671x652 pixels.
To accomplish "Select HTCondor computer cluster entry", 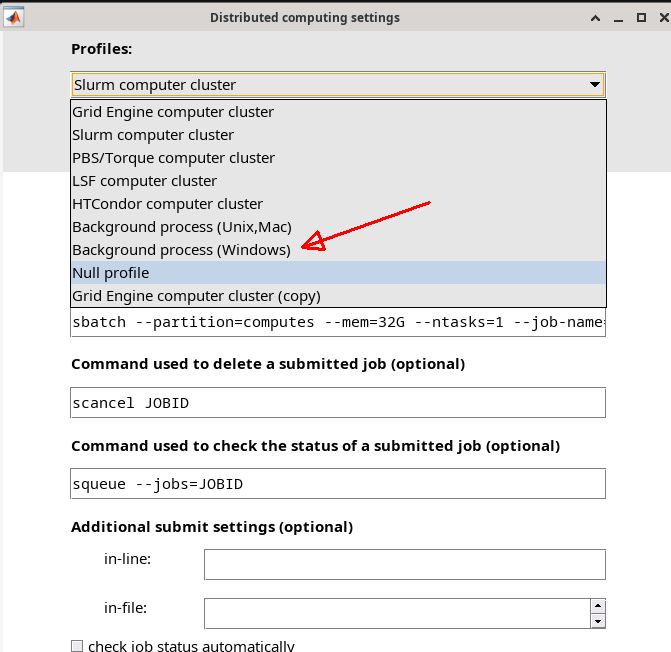I will coord(167,204).
